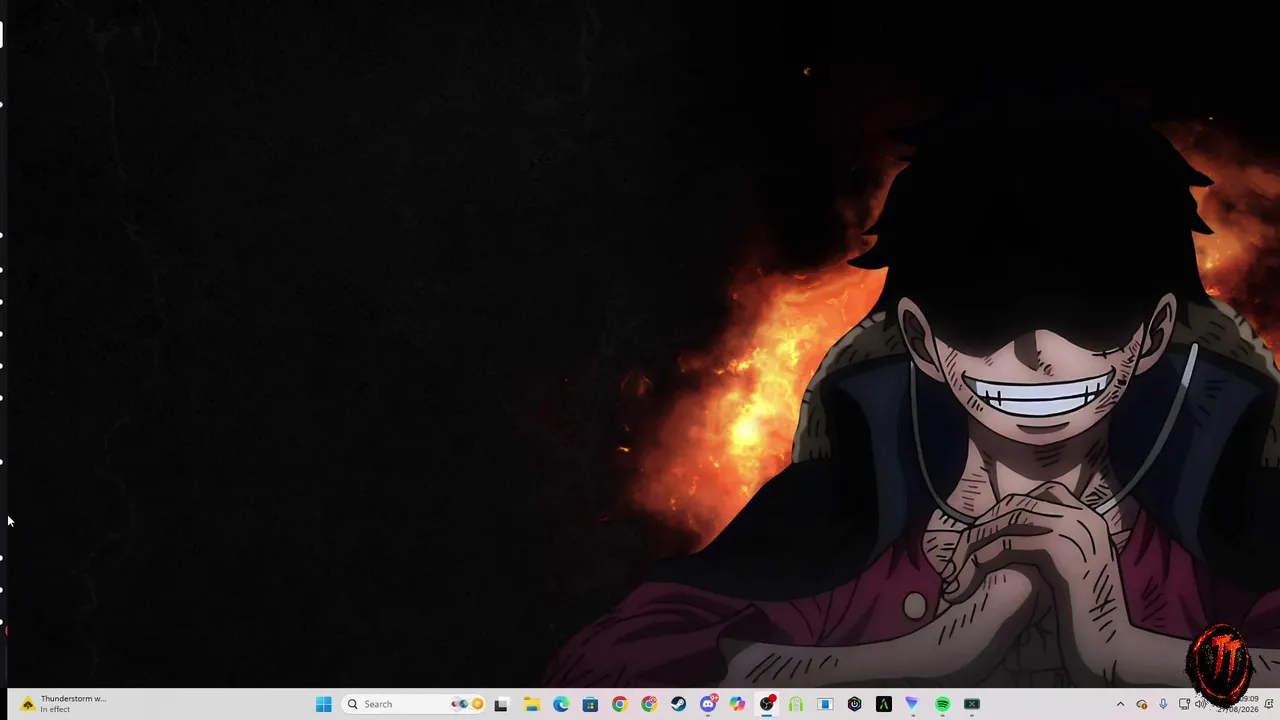This screenshot has height=720, width=1280.
Task: Open the light green arch-shaped taskbar icon
Action: (796, 704)
